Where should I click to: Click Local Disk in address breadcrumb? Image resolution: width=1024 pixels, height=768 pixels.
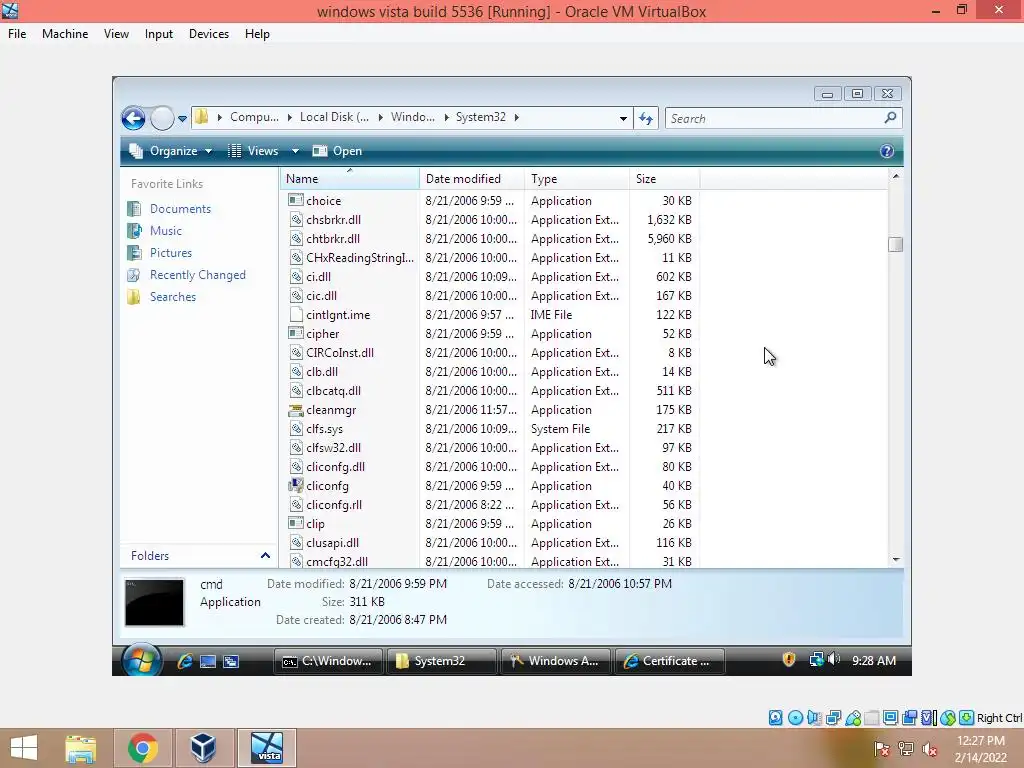[x=334, y=117]
